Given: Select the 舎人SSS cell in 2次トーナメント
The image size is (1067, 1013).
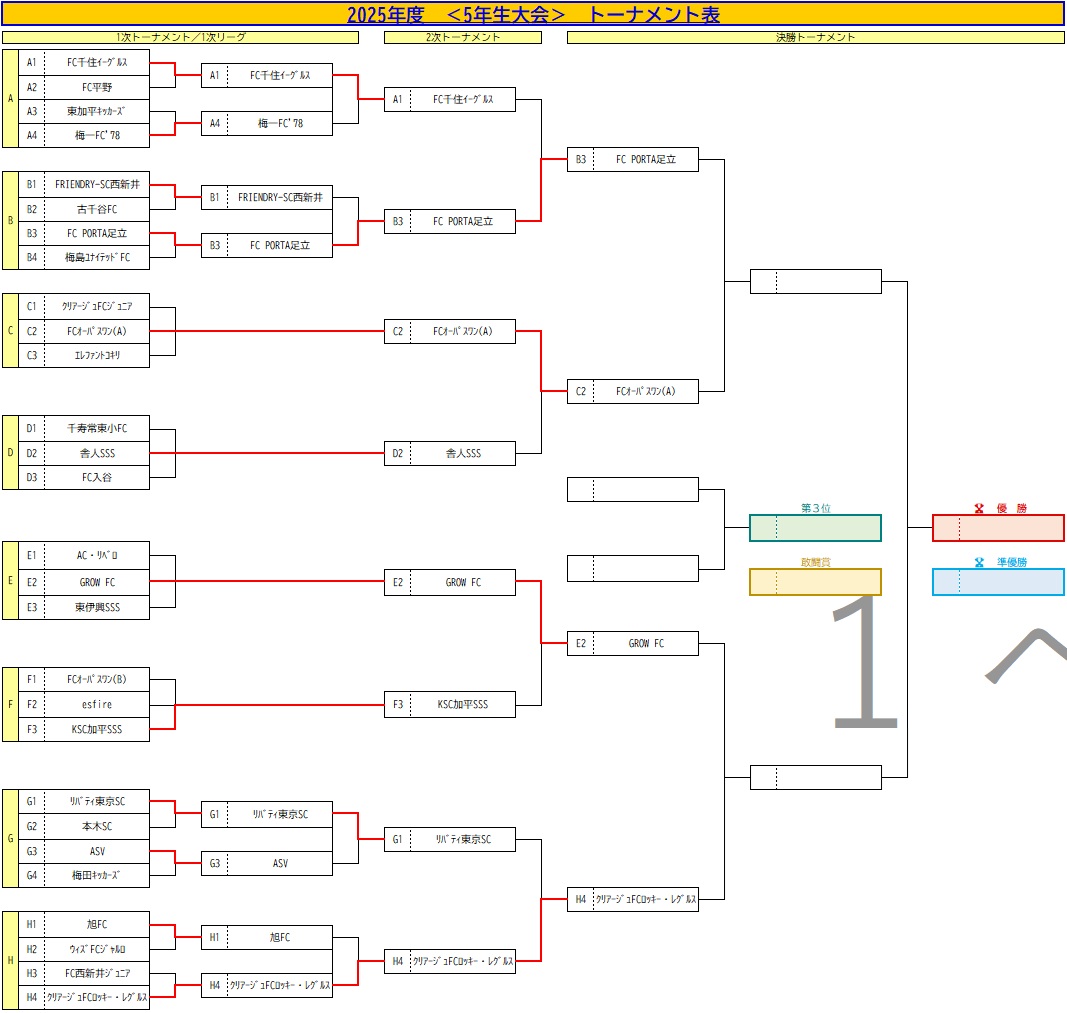Looking at the screenshot, I should [x=462, y=454].
